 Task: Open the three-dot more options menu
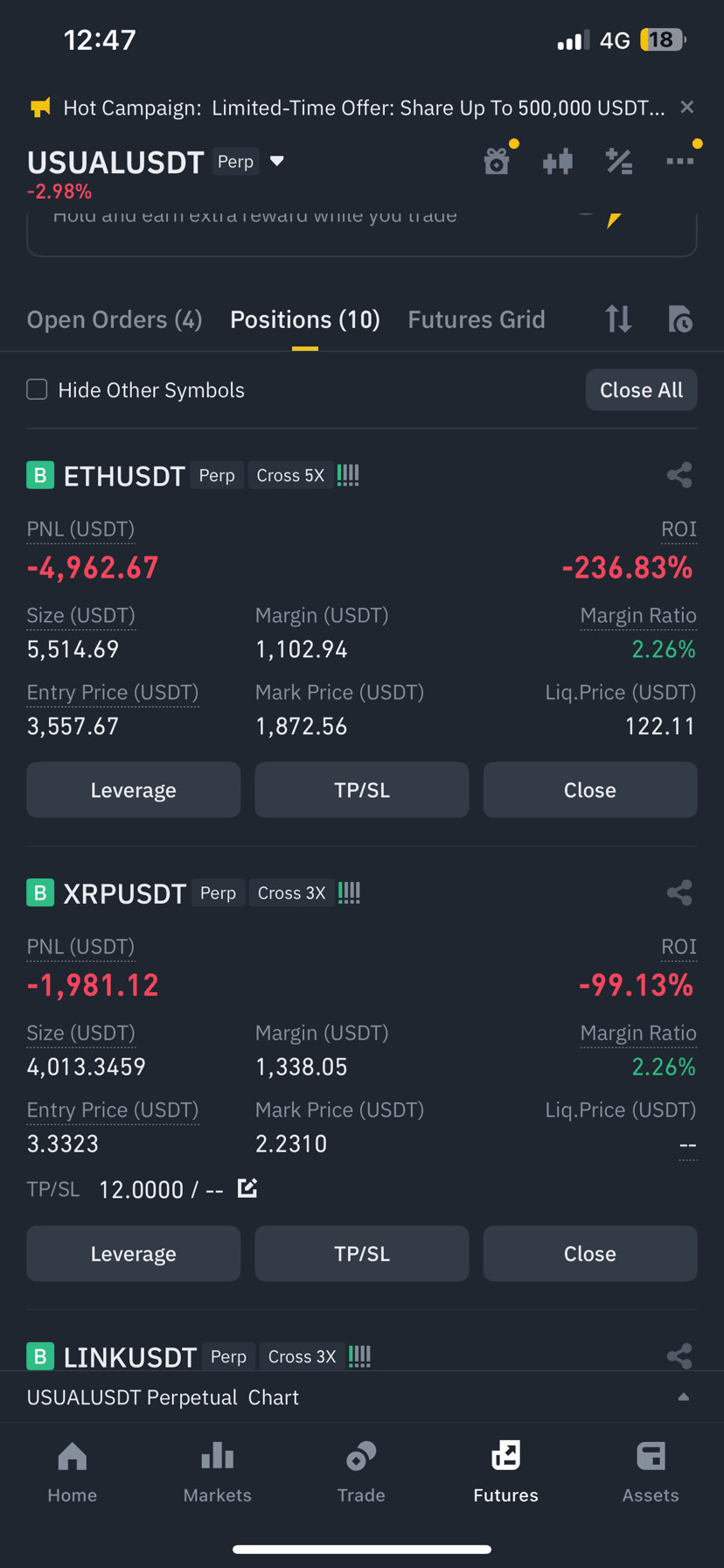pos(679,161)
